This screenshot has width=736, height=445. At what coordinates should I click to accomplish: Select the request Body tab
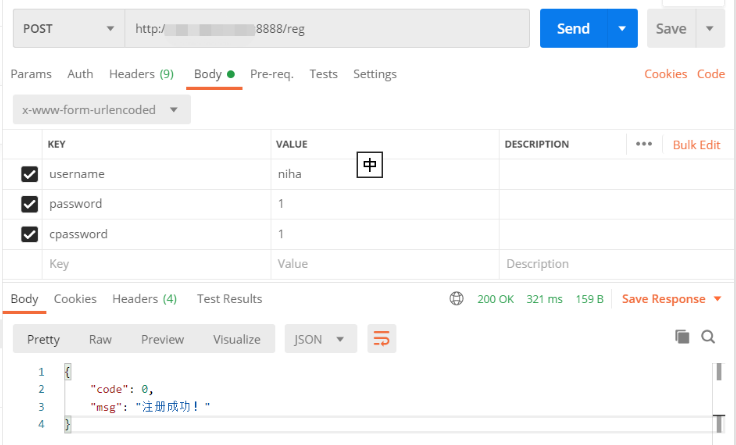point(214,74)
